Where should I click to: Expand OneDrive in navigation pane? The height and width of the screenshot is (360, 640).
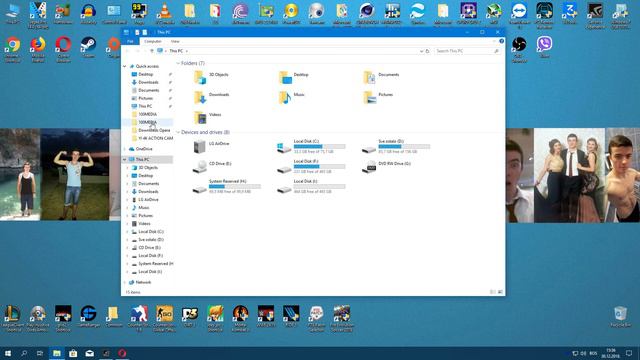tap(125, 149)
